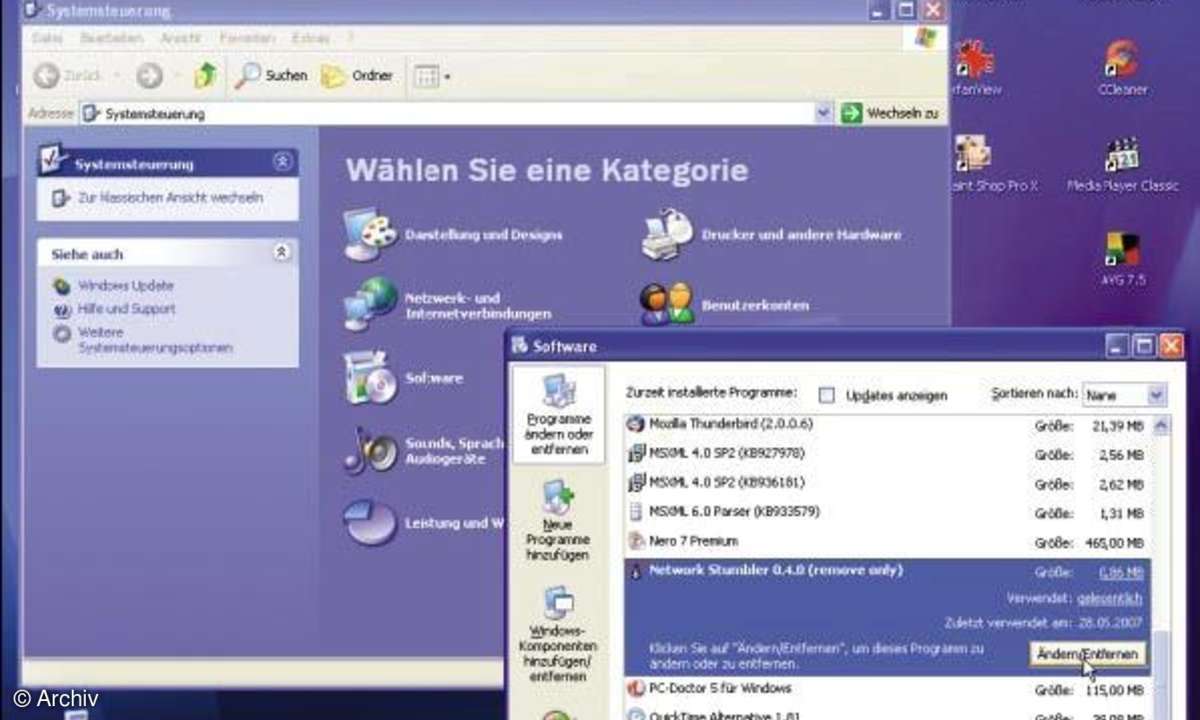Toggle the Ordner folder pane
The height and width of the screenshot is (720, 1200).
pos(356,76)
